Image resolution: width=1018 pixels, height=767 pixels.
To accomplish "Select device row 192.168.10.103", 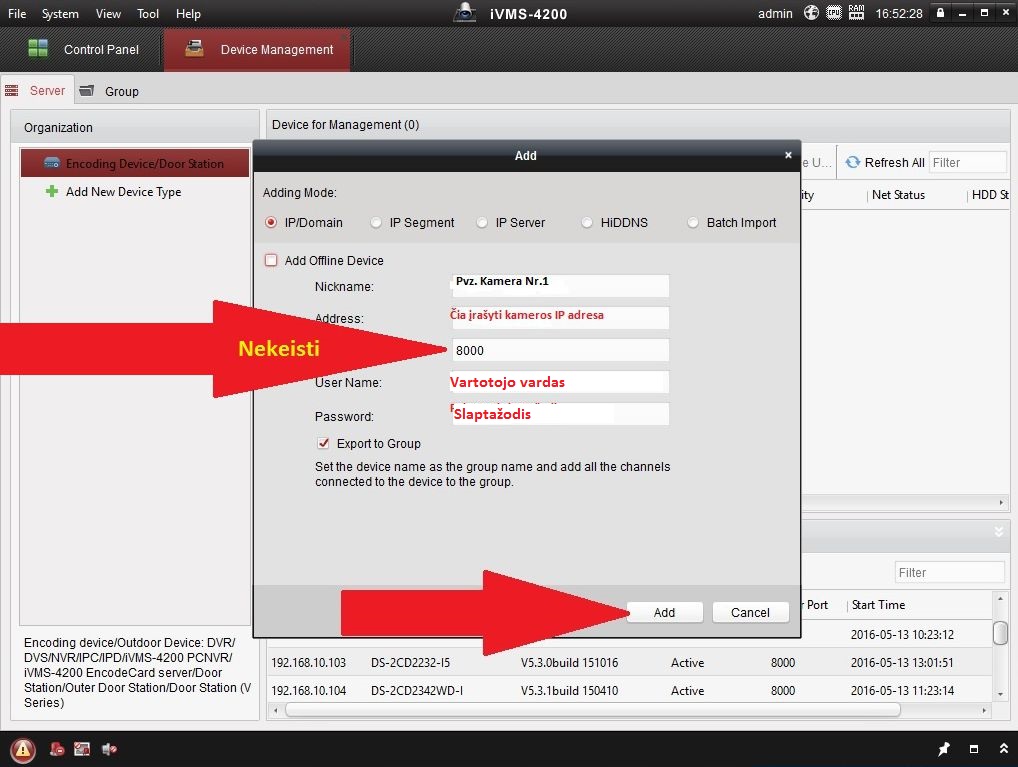I will pyautogui.click(x=630, y=662).
